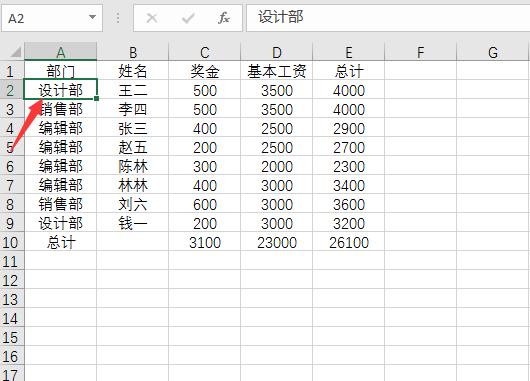Screen dimensions: 530x381
Task: Click the name cell 林林
Action: pos(132,185)
